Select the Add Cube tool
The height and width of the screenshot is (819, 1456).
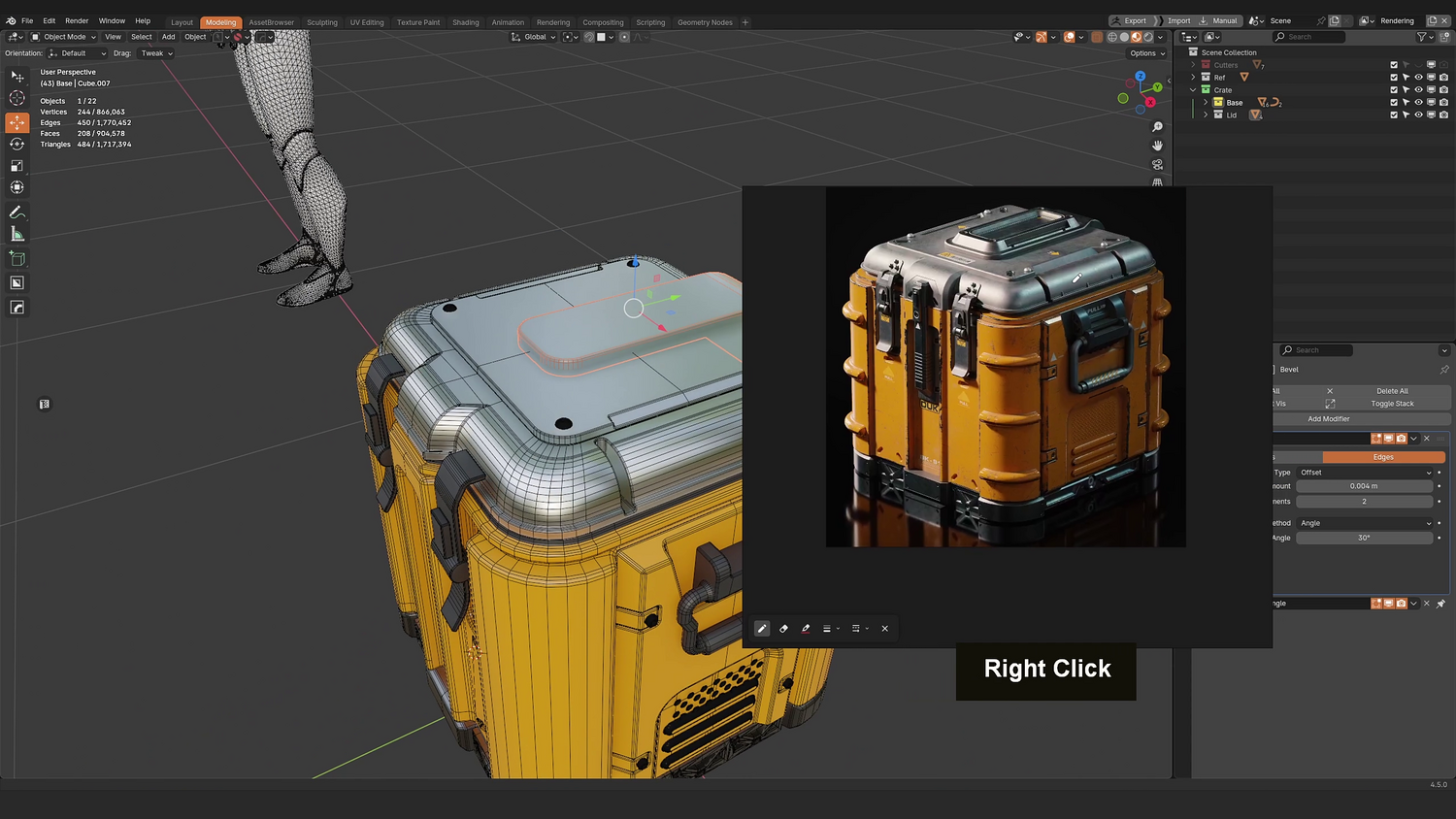(x=17, y=259)
